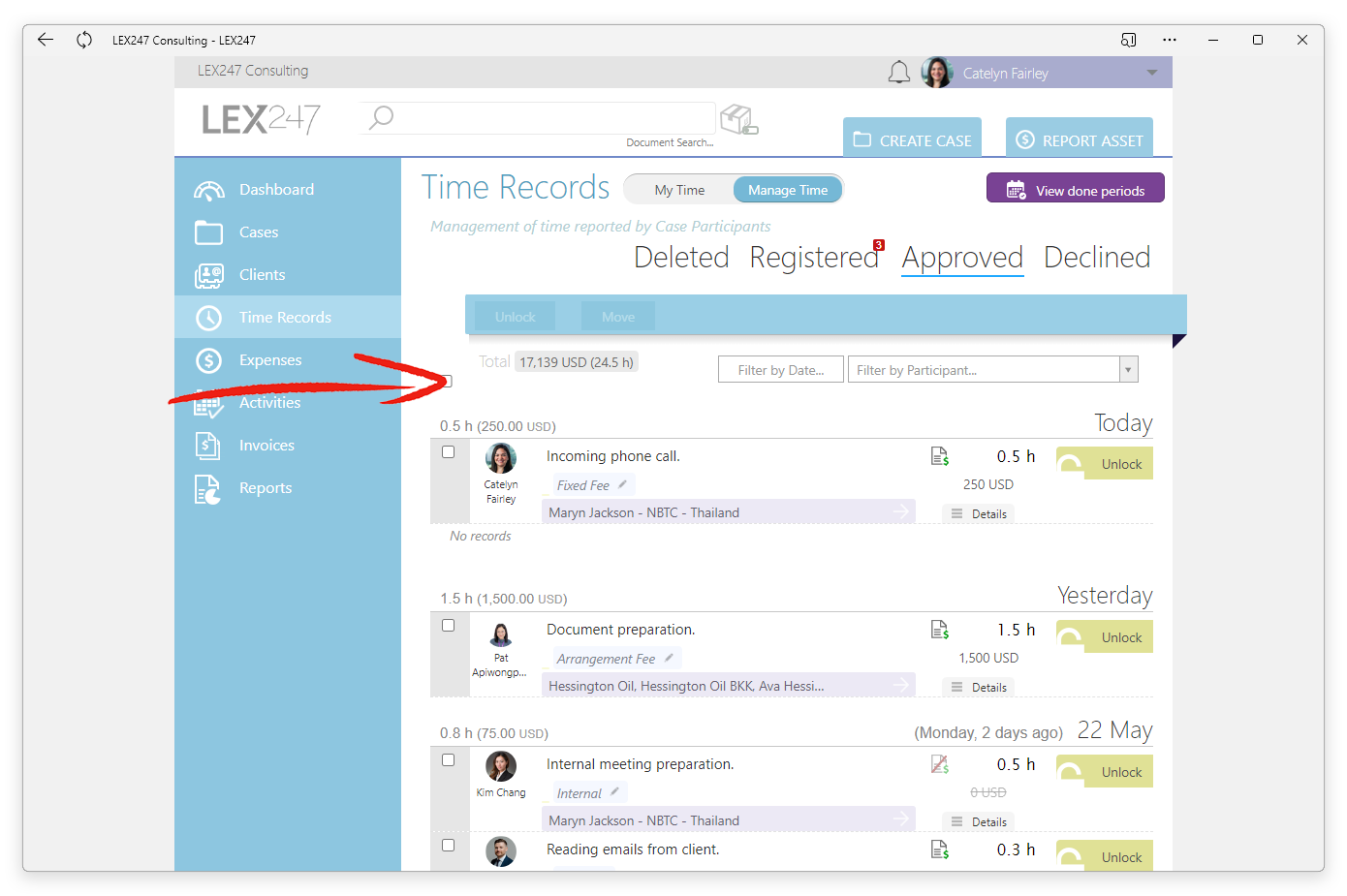Open the app sidebar panel icon in the title bar
The height and width of the screenshot is (896, 1347).
(x=1128, y=40)
